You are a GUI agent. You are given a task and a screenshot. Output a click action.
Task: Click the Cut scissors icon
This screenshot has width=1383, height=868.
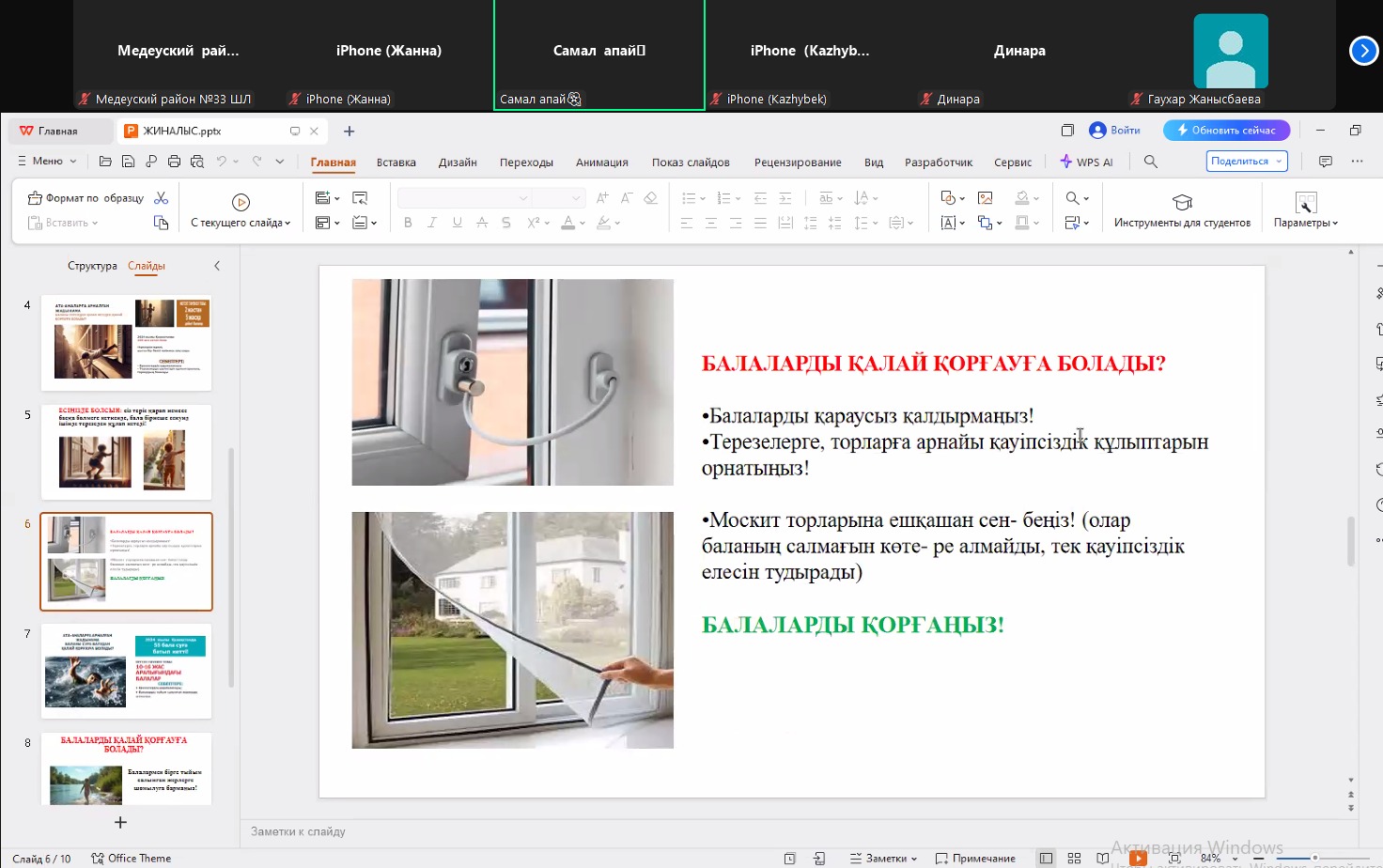pos(162,198)
